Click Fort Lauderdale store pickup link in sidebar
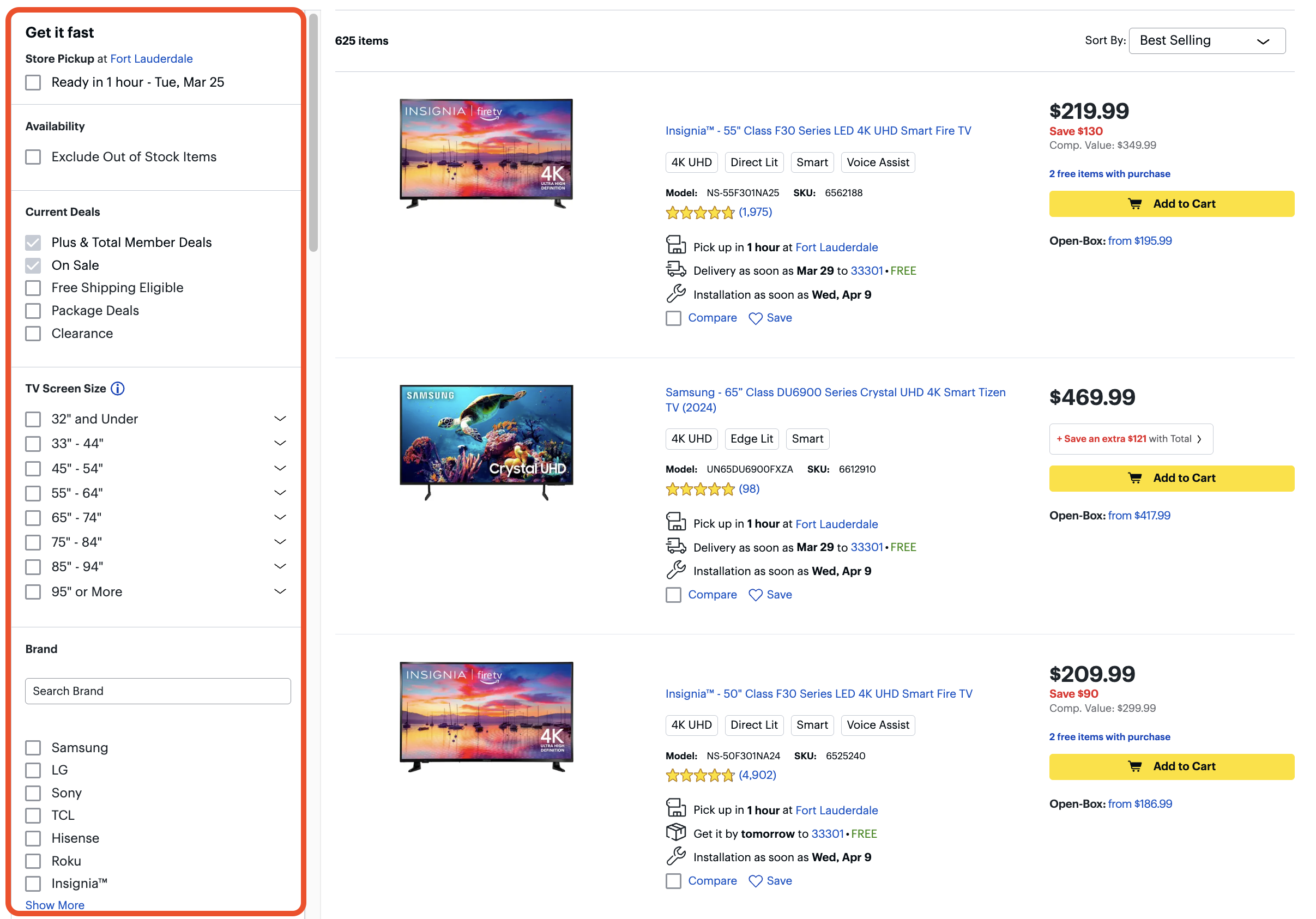This screenshot has height=919, width=1316. [x=152, y=59]
